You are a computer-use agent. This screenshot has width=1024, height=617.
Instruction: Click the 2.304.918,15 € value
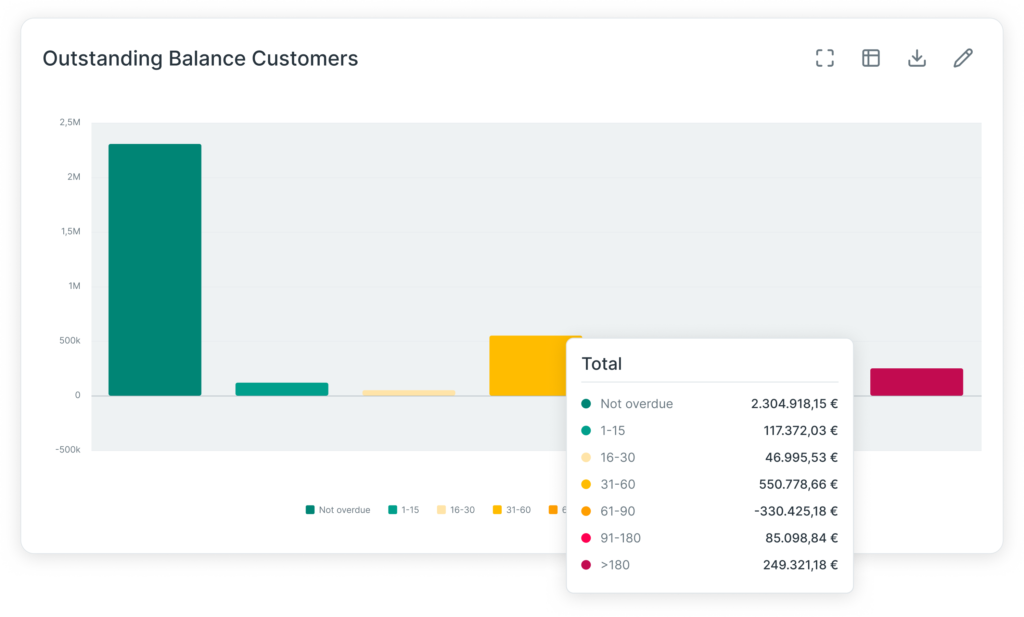pos(794,403)
